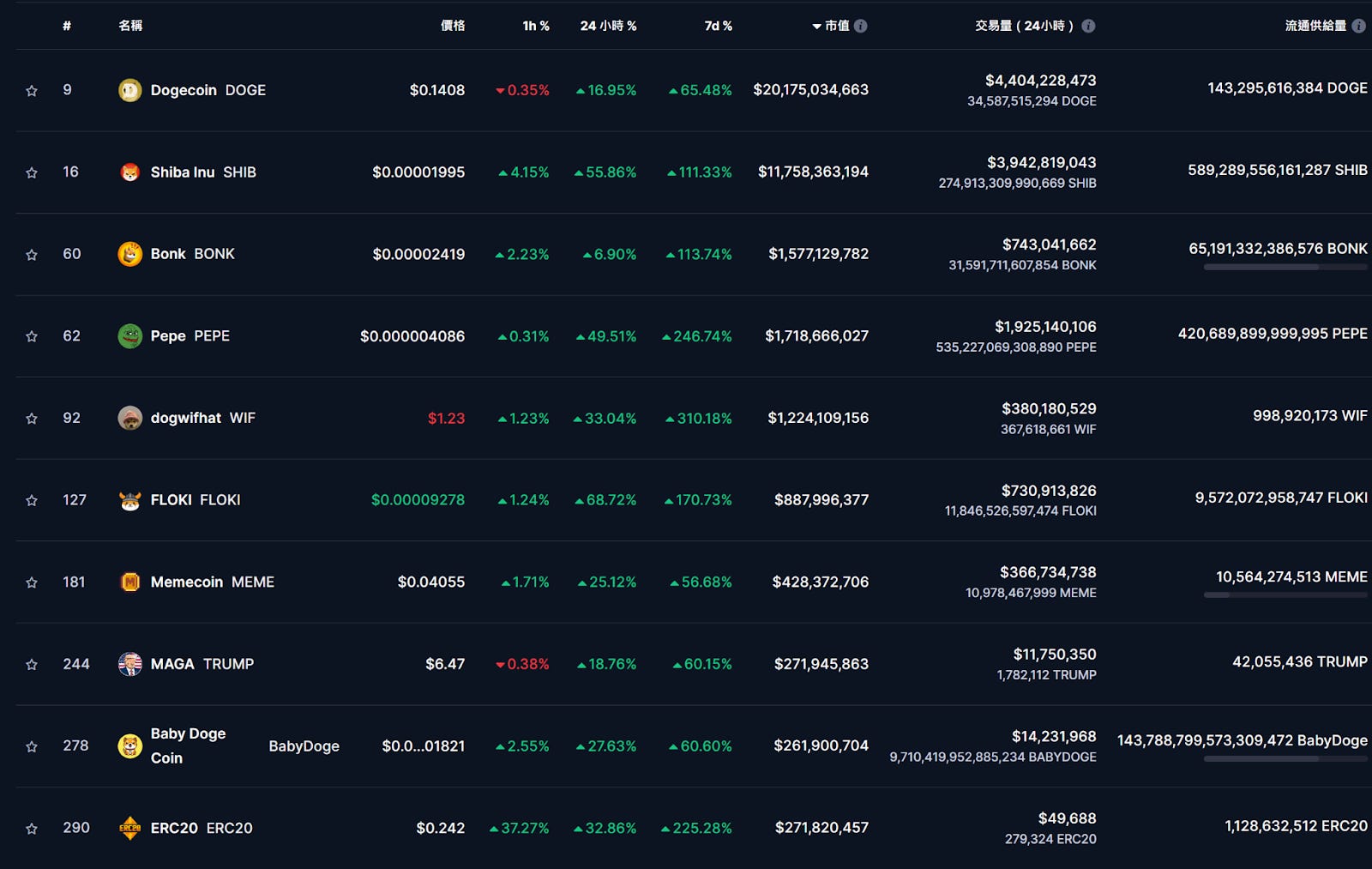Viewport: 1372px width, 869px height.
Task: Click Shiba Inu market cap $11,758,363,194
Action: click(x=813, y=172)
